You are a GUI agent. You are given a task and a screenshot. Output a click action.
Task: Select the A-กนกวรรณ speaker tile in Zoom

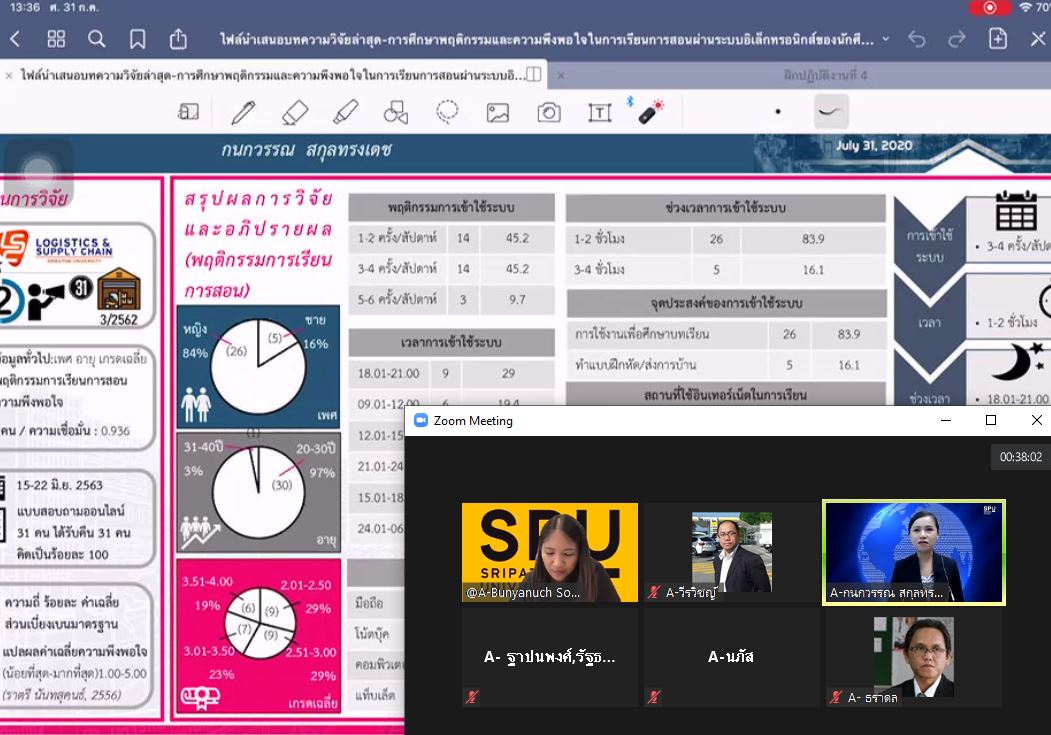[x=914, y=552]
